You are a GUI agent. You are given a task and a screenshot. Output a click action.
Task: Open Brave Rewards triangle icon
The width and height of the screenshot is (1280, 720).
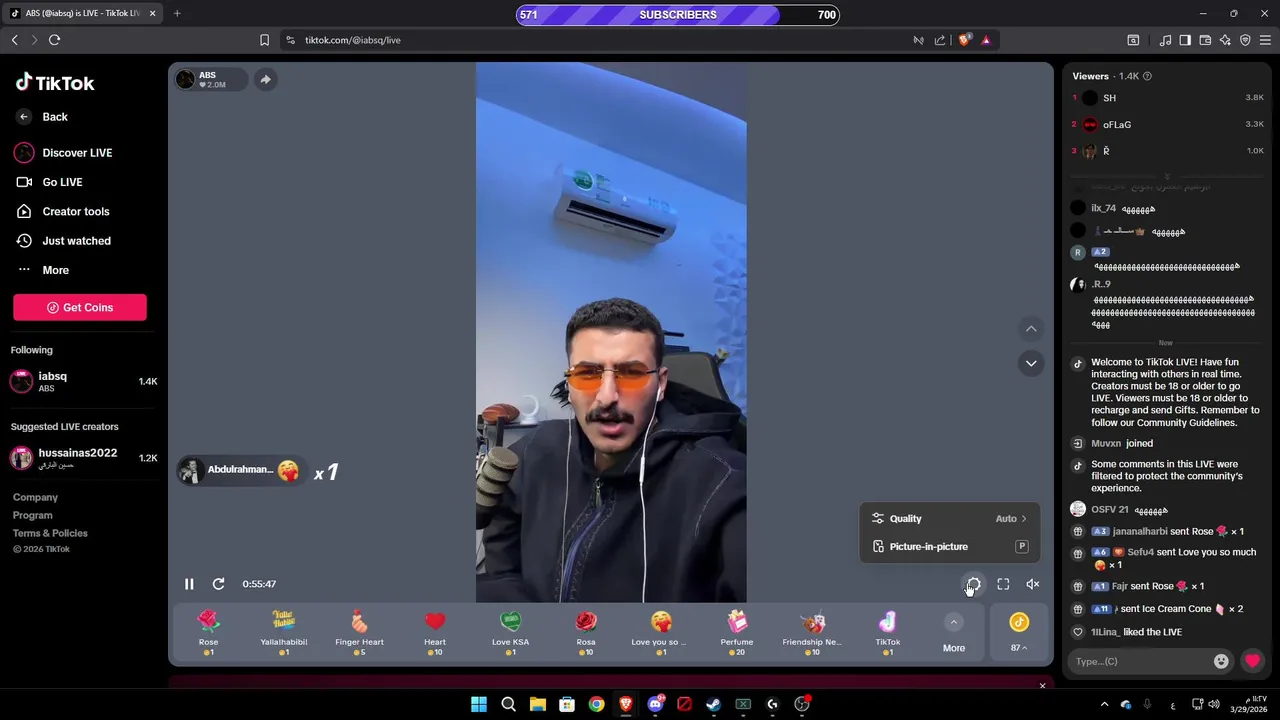click(x=986, y=40)
